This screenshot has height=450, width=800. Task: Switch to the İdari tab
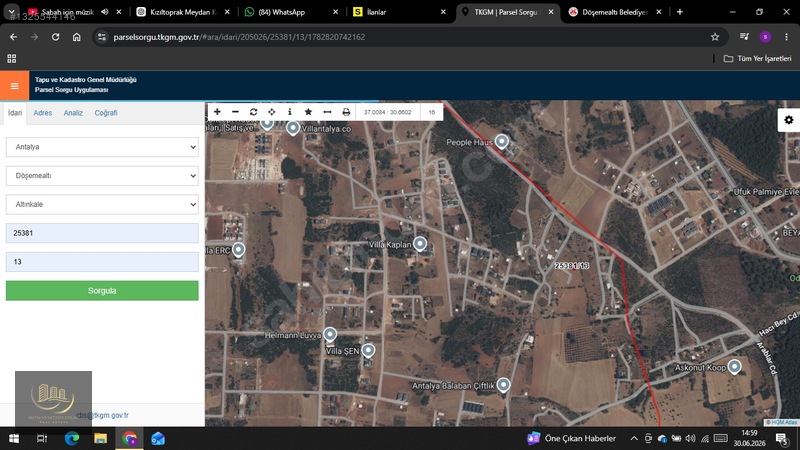[15, 113]
